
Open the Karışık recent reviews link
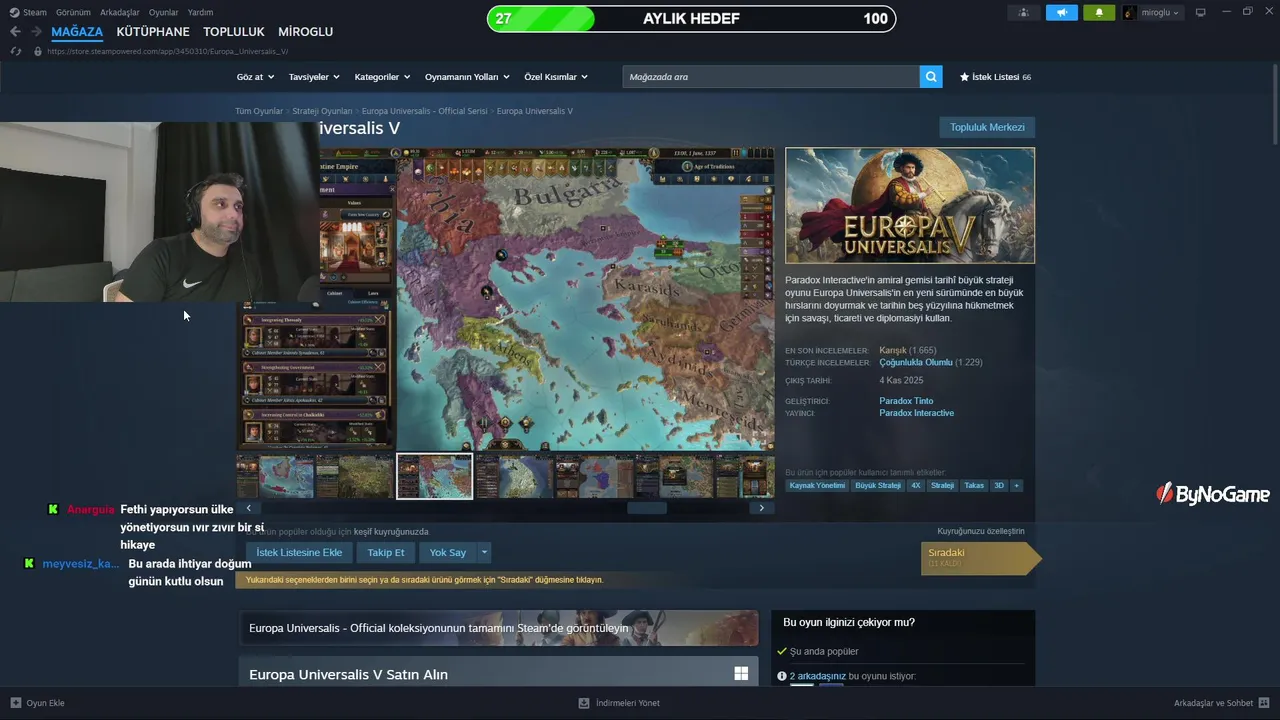click(893, 351)
